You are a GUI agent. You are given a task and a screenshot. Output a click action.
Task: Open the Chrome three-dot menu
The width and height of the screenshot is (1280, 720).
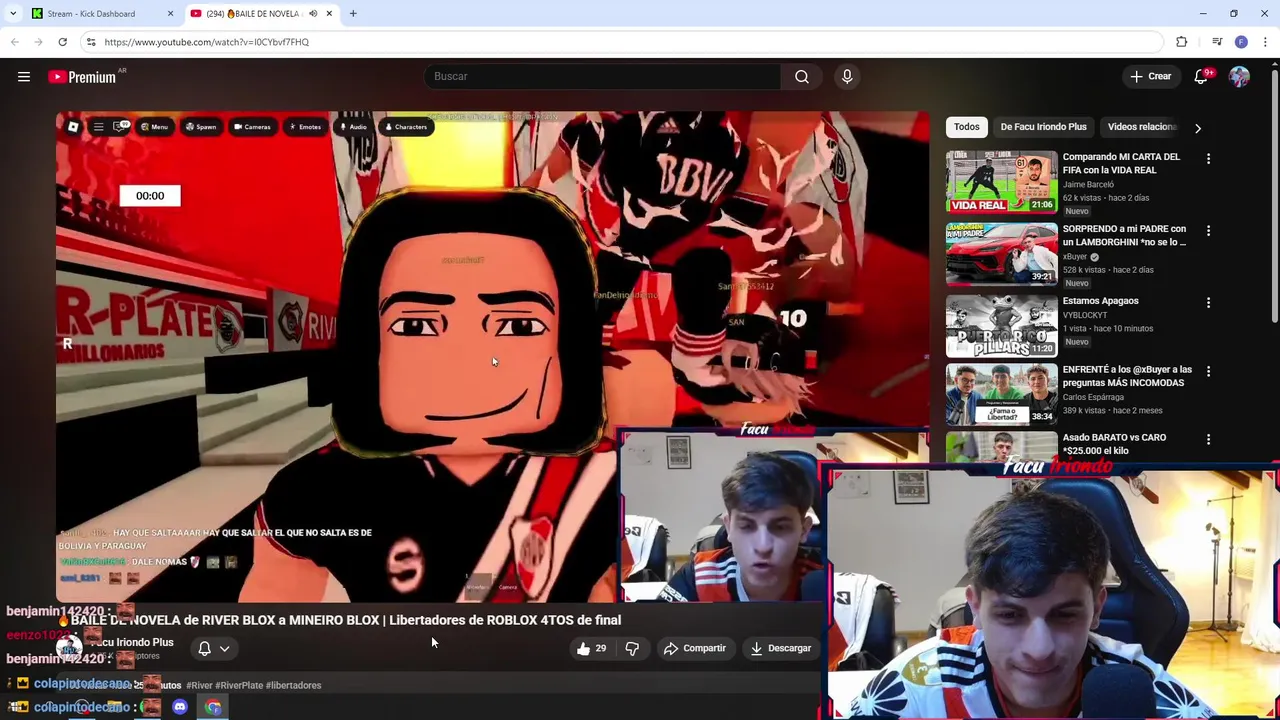tap(1265, 42)
